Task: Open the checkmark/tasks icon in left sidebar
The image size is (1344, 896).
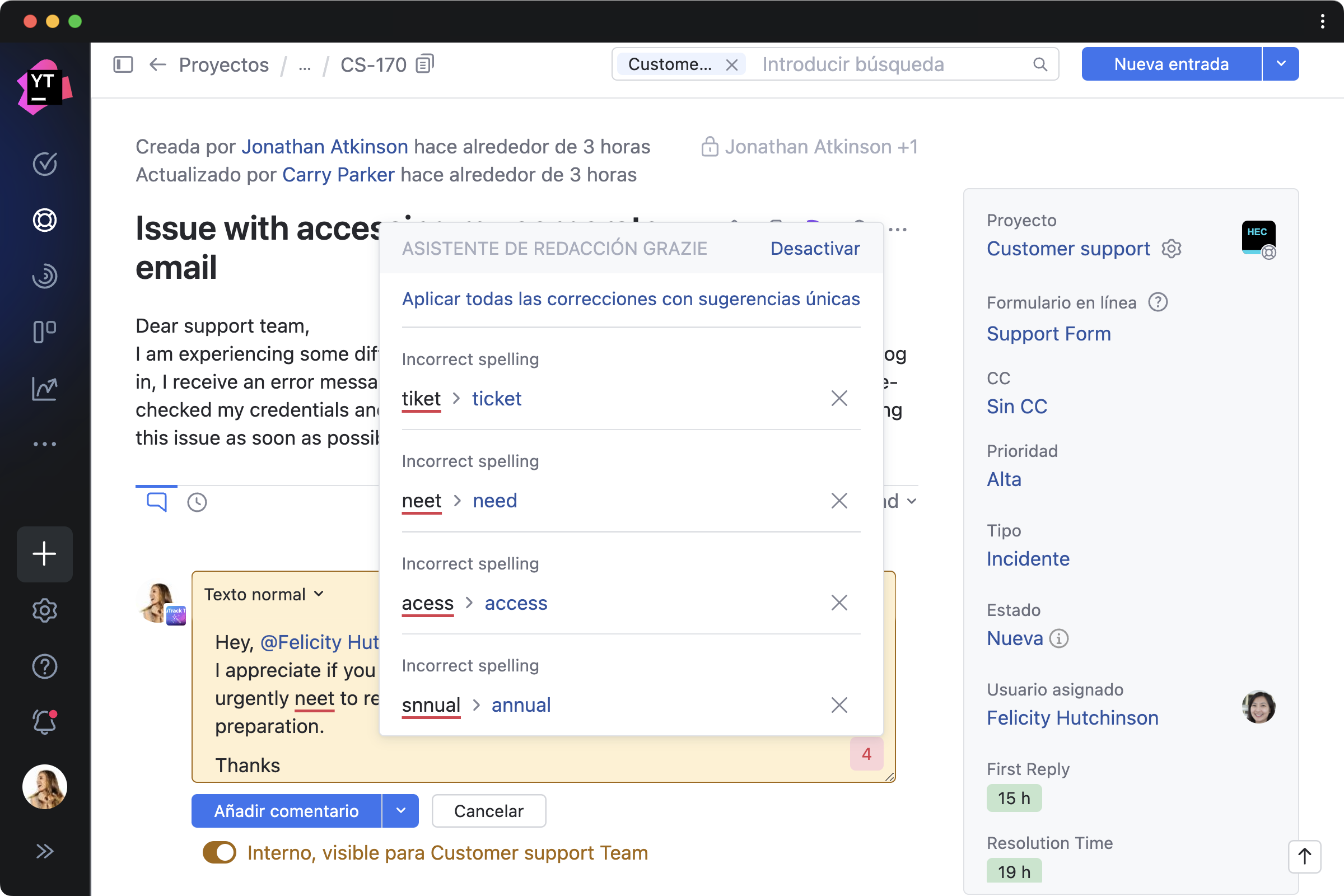Action: [46, 163]
